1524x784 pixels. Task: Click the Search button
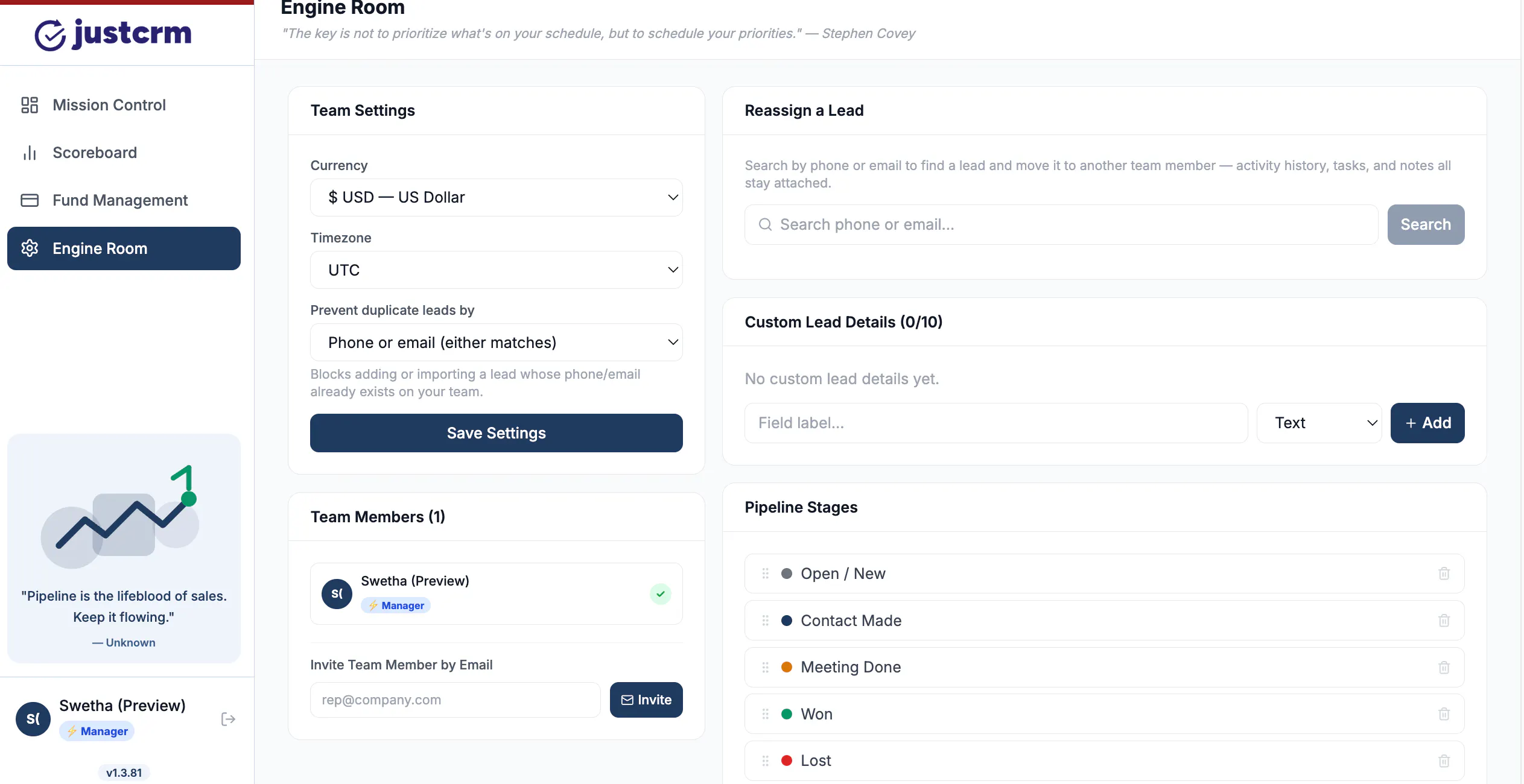point(1426,224)
